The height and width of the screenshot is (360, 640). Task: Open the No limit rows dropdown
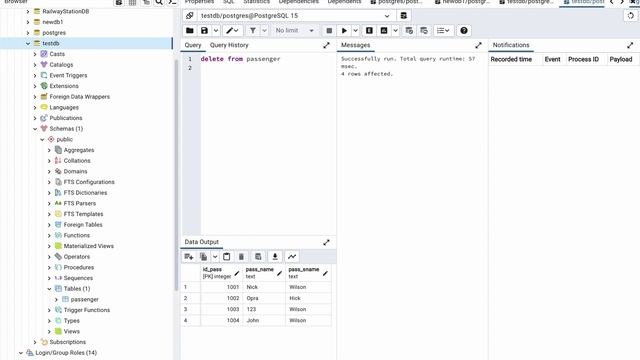pyautogui.click(x=294, y=31)
